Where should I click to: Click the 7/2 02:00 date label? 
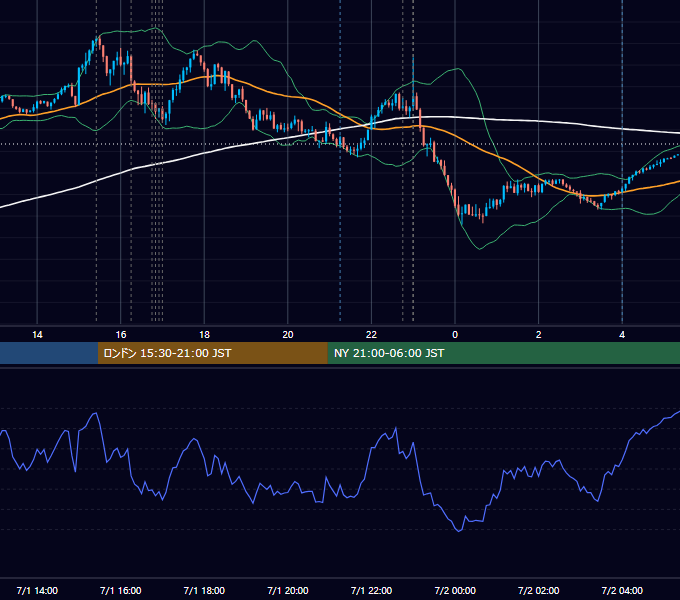click(x=539, y=590)
